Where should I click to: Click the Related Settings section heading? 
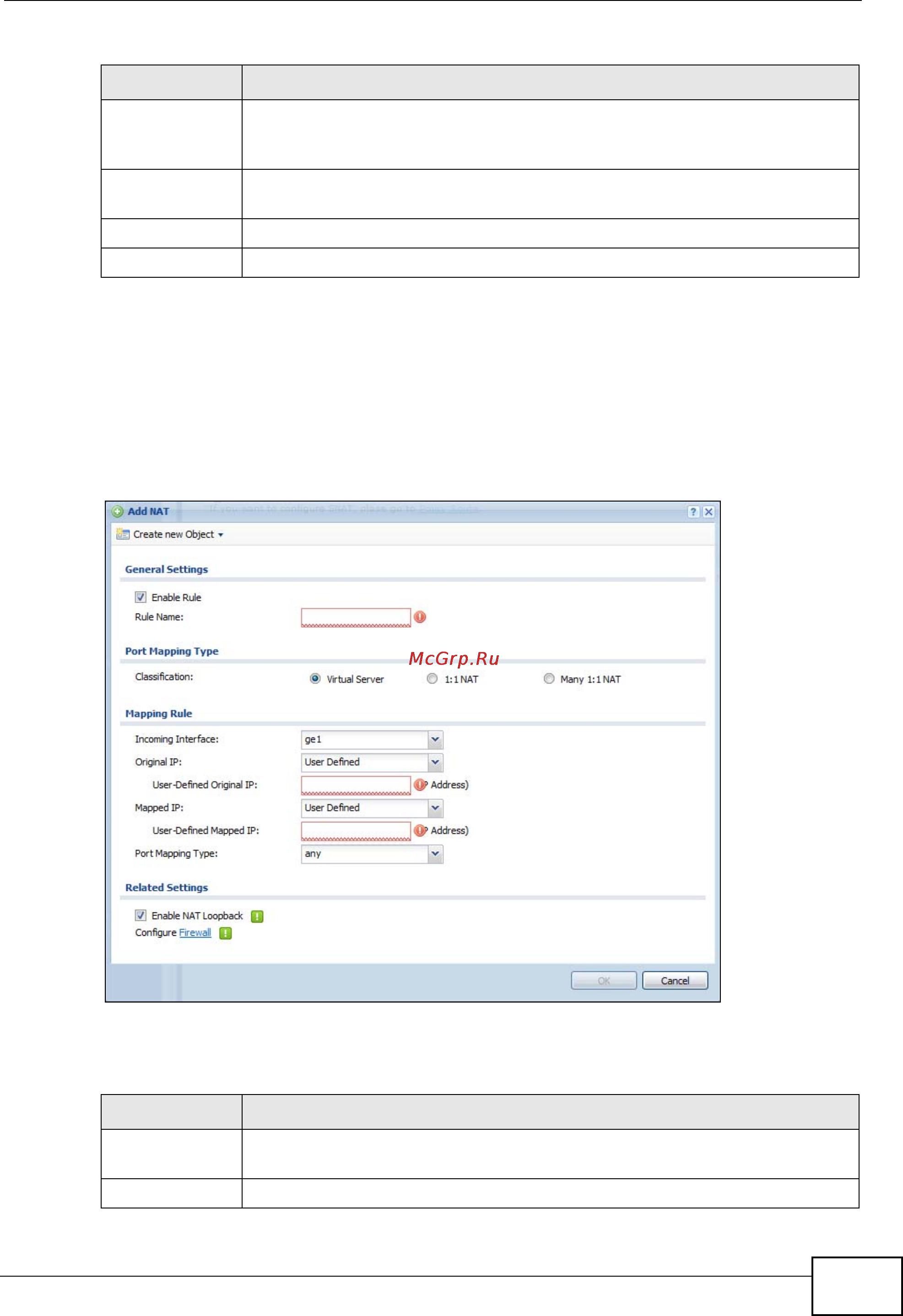click(x=167, y=888)
